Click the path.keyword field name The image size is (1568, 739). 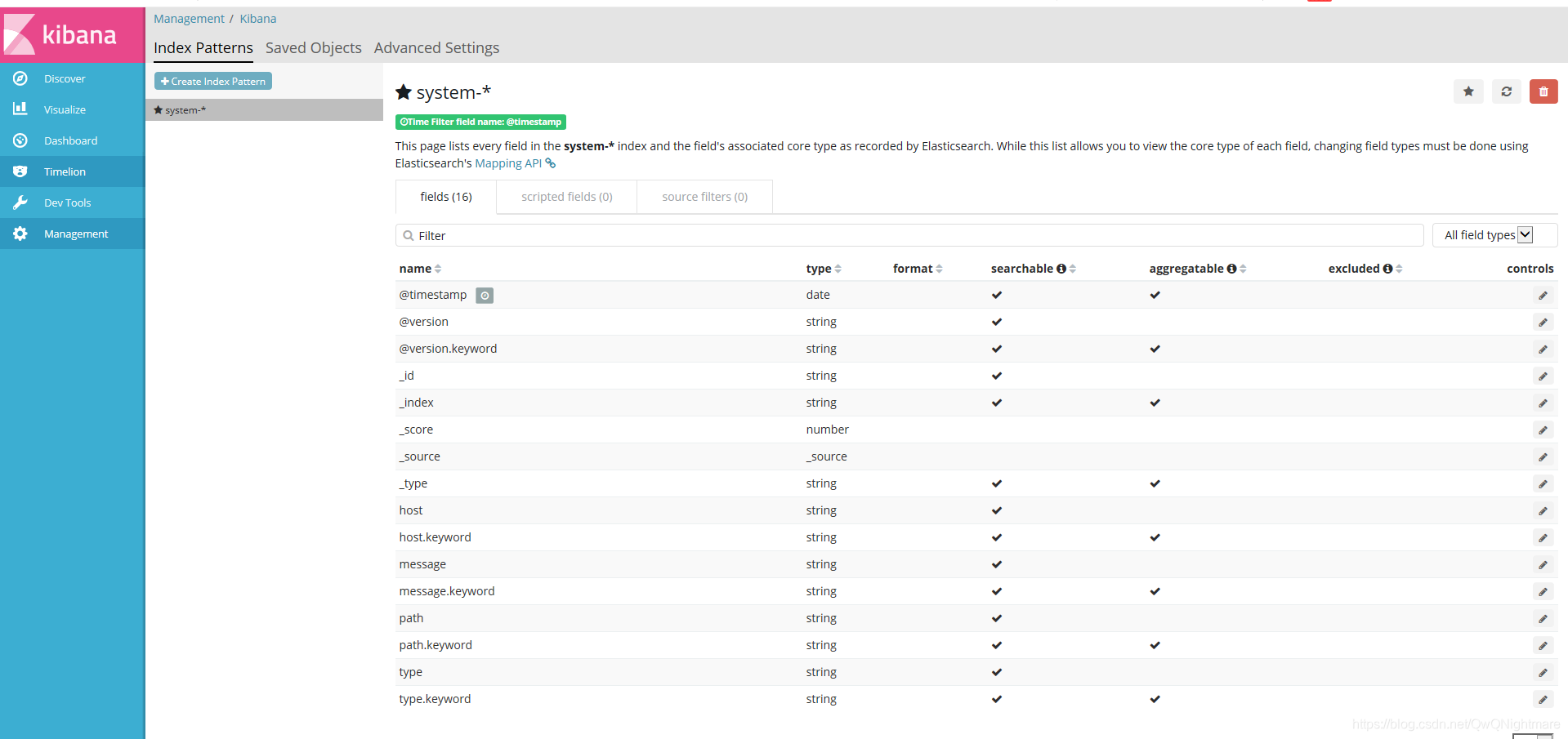click(436, 645)
